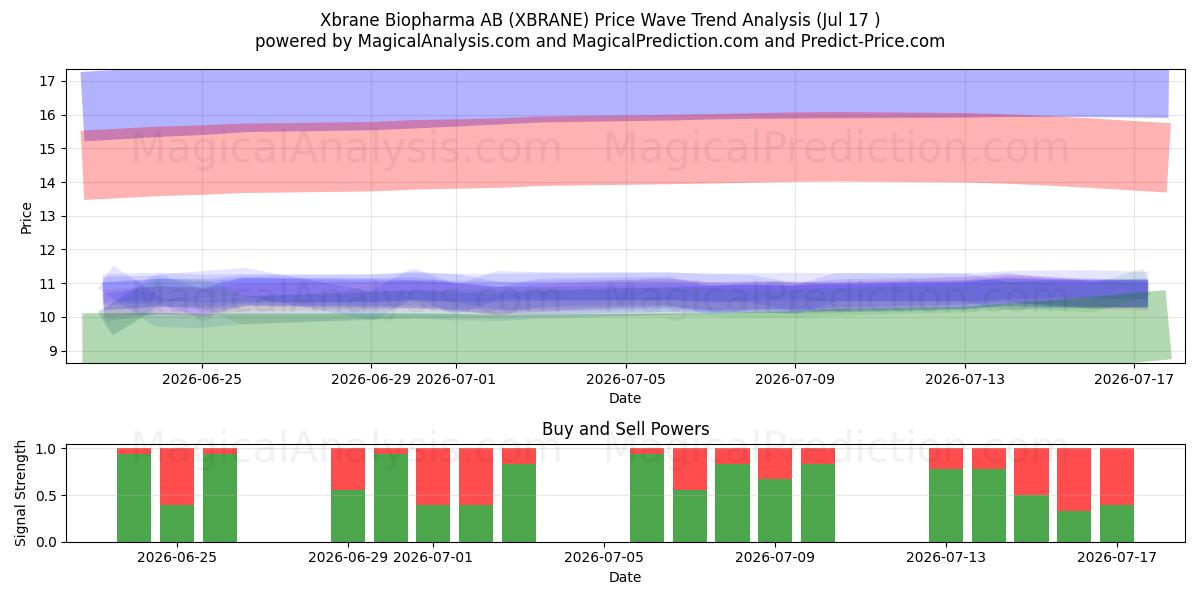Click 2026-06-25 date label under signal chart
The height and width of the screenshot is (600, 1200).
(x=177, y=558)
